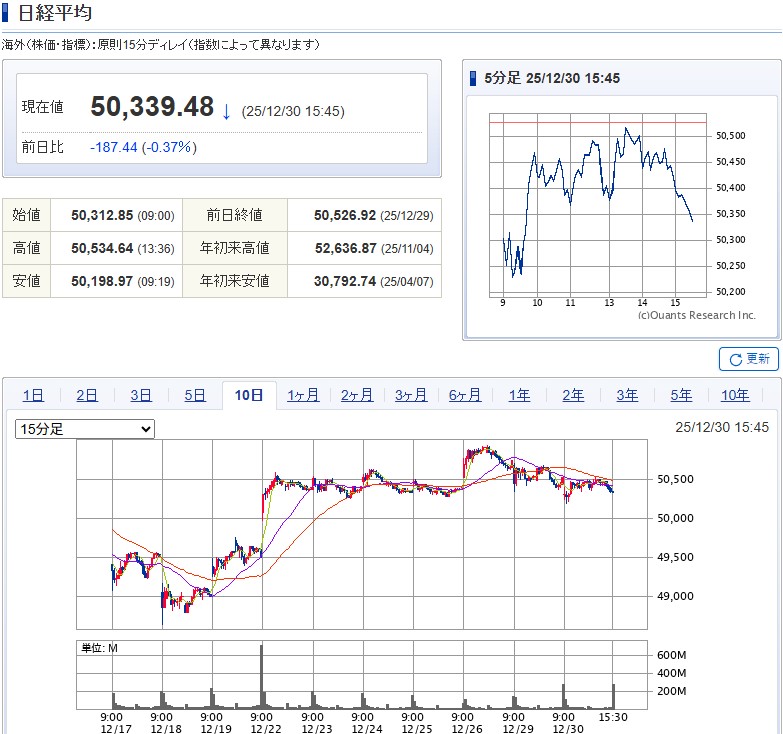This screenshot has width=783, height=734.
Task: Click the blue down-arrow beside current price
Action: pos(226,111)
